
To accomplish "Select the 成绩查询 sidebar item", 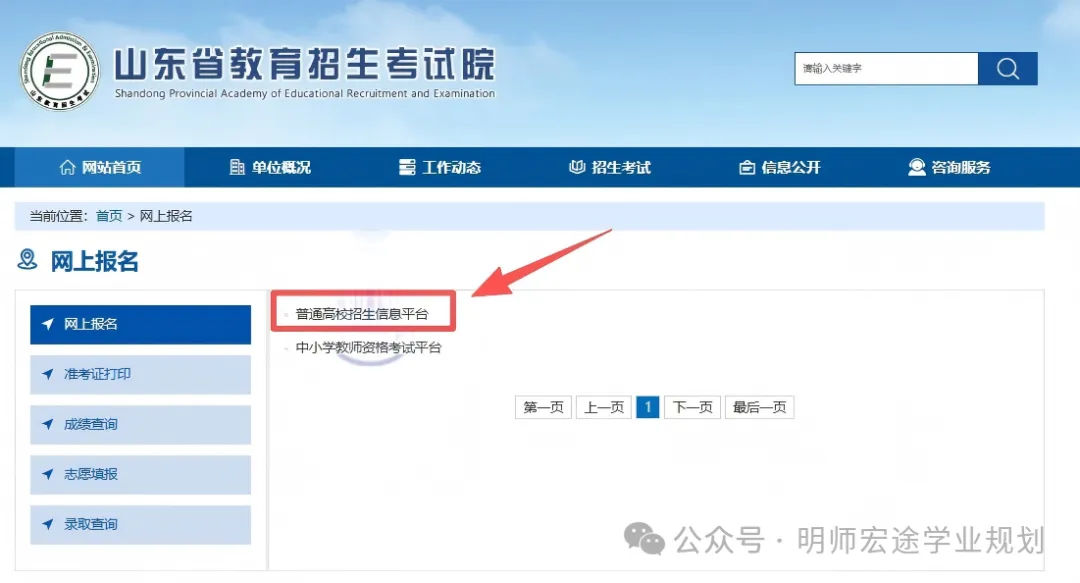I will (141, 425).
